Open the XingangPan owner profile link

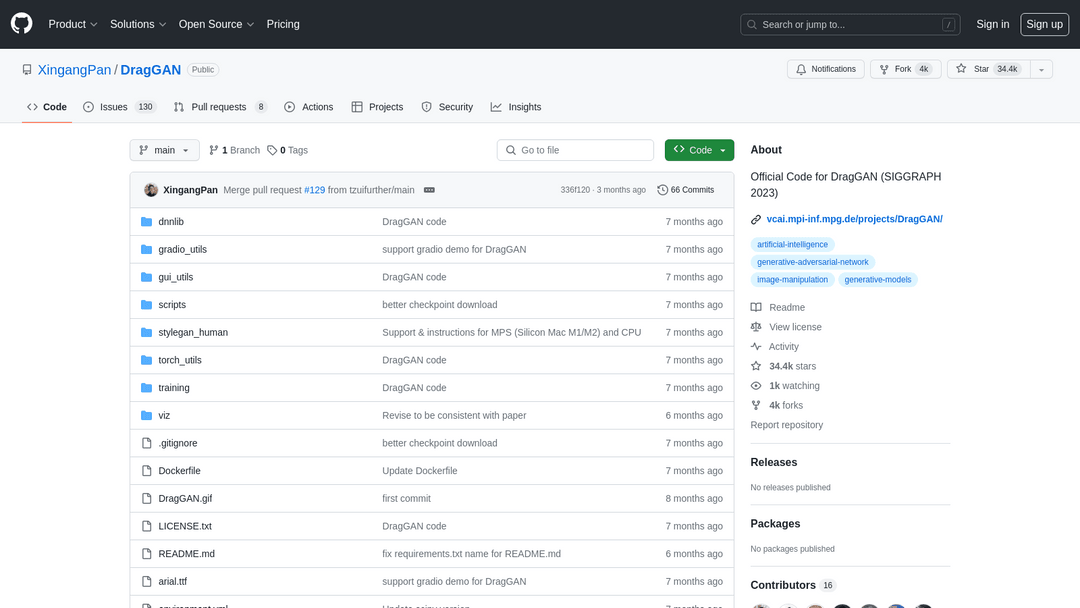(x=74, y=70)
